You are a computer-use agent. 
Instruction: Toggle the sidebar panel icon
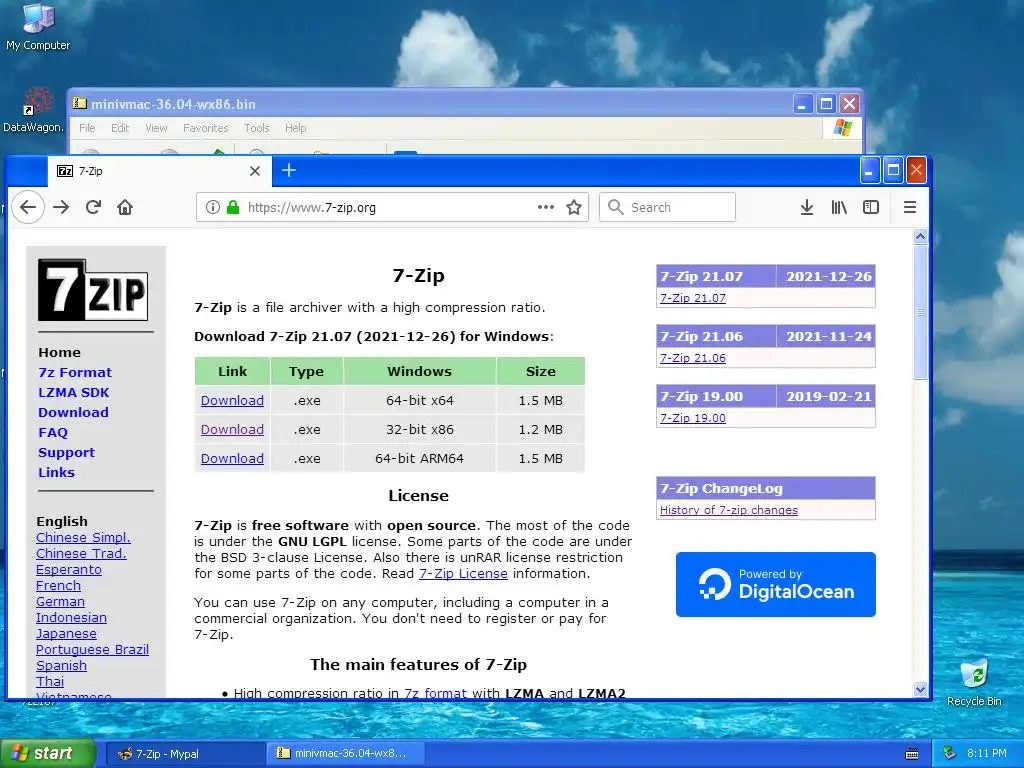tap(871, 208)
